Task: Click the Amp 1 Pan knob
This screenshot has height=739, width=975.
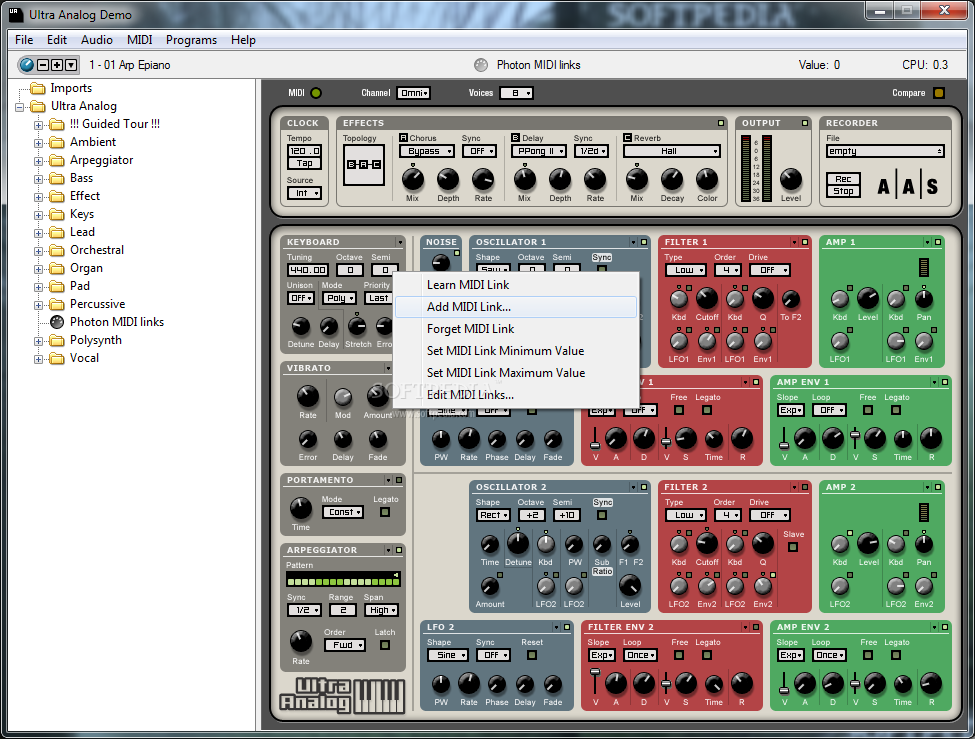Action: (923, 299)
